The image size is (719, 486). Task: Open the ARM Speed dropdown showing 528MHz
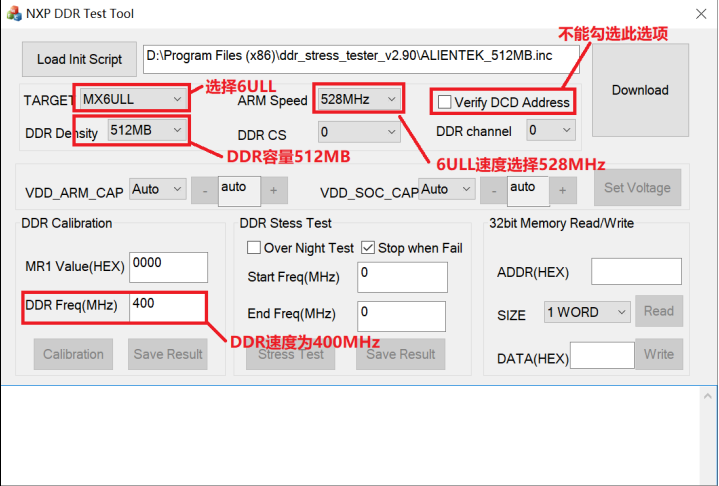pos(359,99)
